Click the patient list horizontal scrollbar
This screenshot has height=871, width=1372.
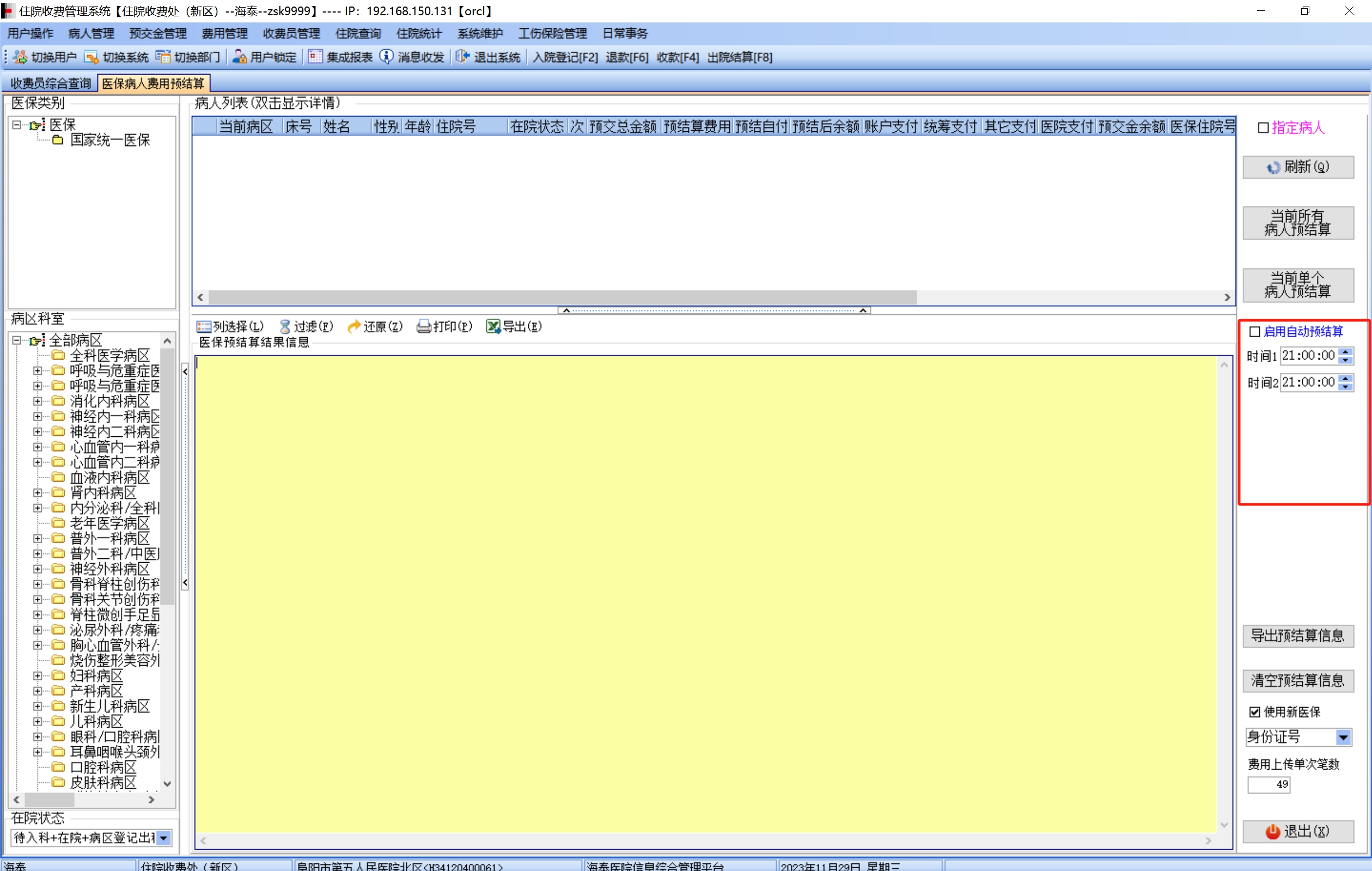coord(562,297)
